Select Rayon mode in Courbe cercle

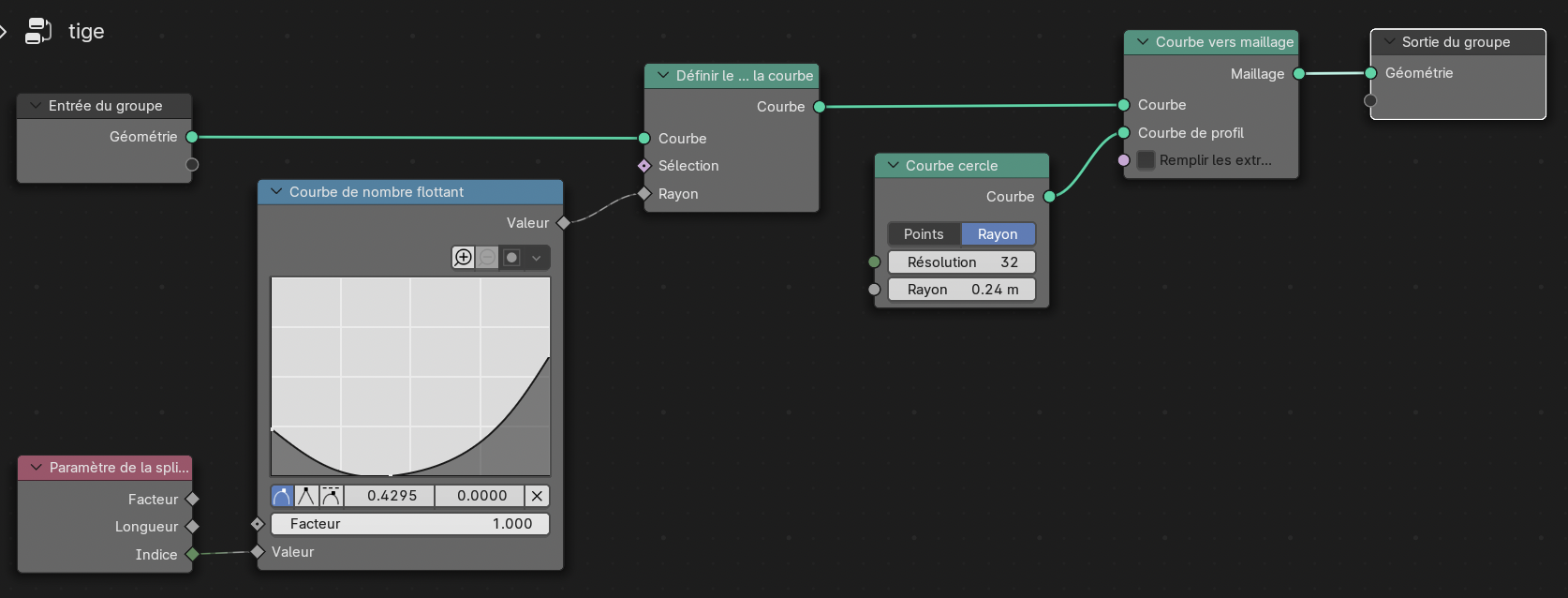coord(998,234)
